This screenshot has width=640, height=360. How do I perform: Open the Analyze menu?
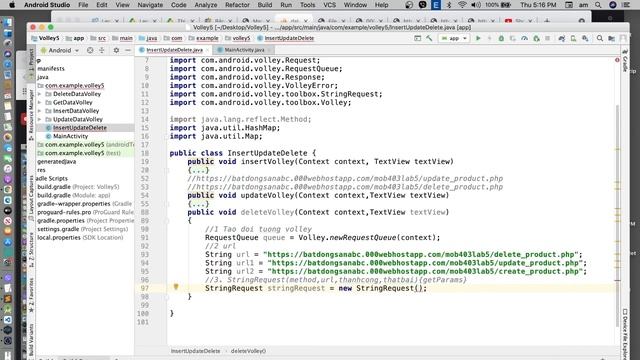(206, 5)
